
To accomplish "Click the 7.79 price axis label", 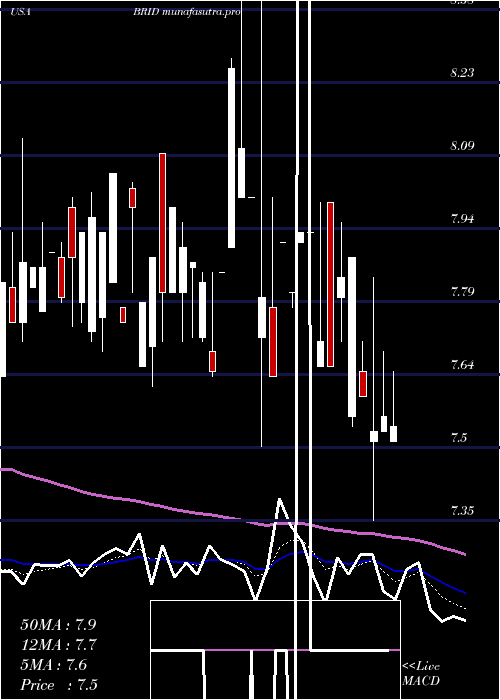I will pos(462,292).
